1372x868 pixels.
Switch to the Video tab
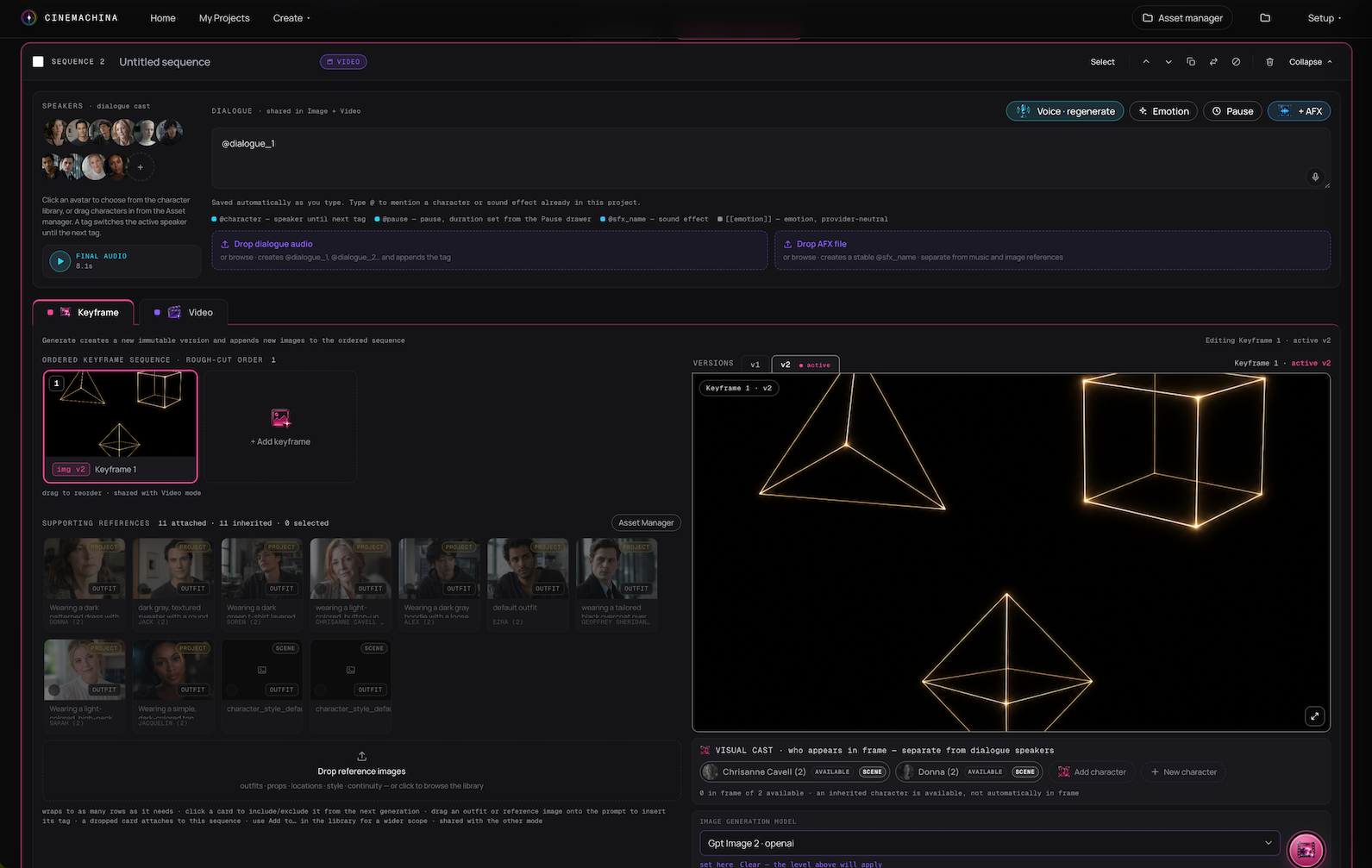tap(184, 312)
